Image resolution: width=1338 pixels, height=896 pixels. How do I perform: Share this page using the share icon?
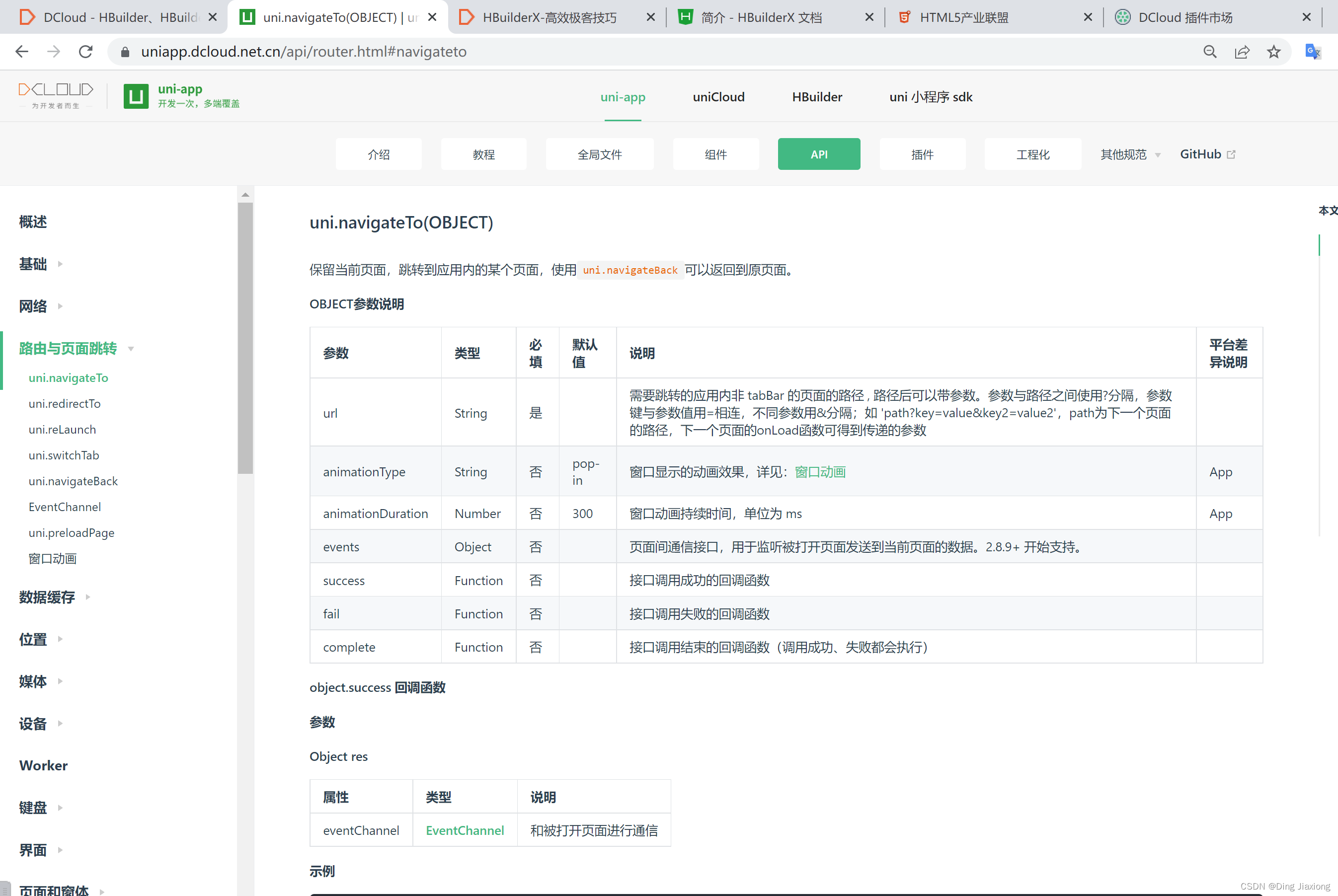click(x=1242, y=52)
